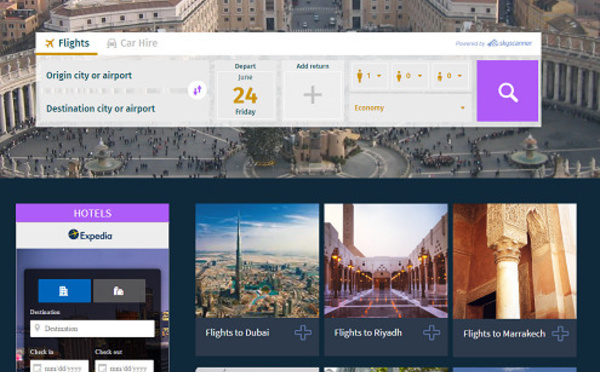
Task: Click Flights to Riyadh link
Action: 368,333
